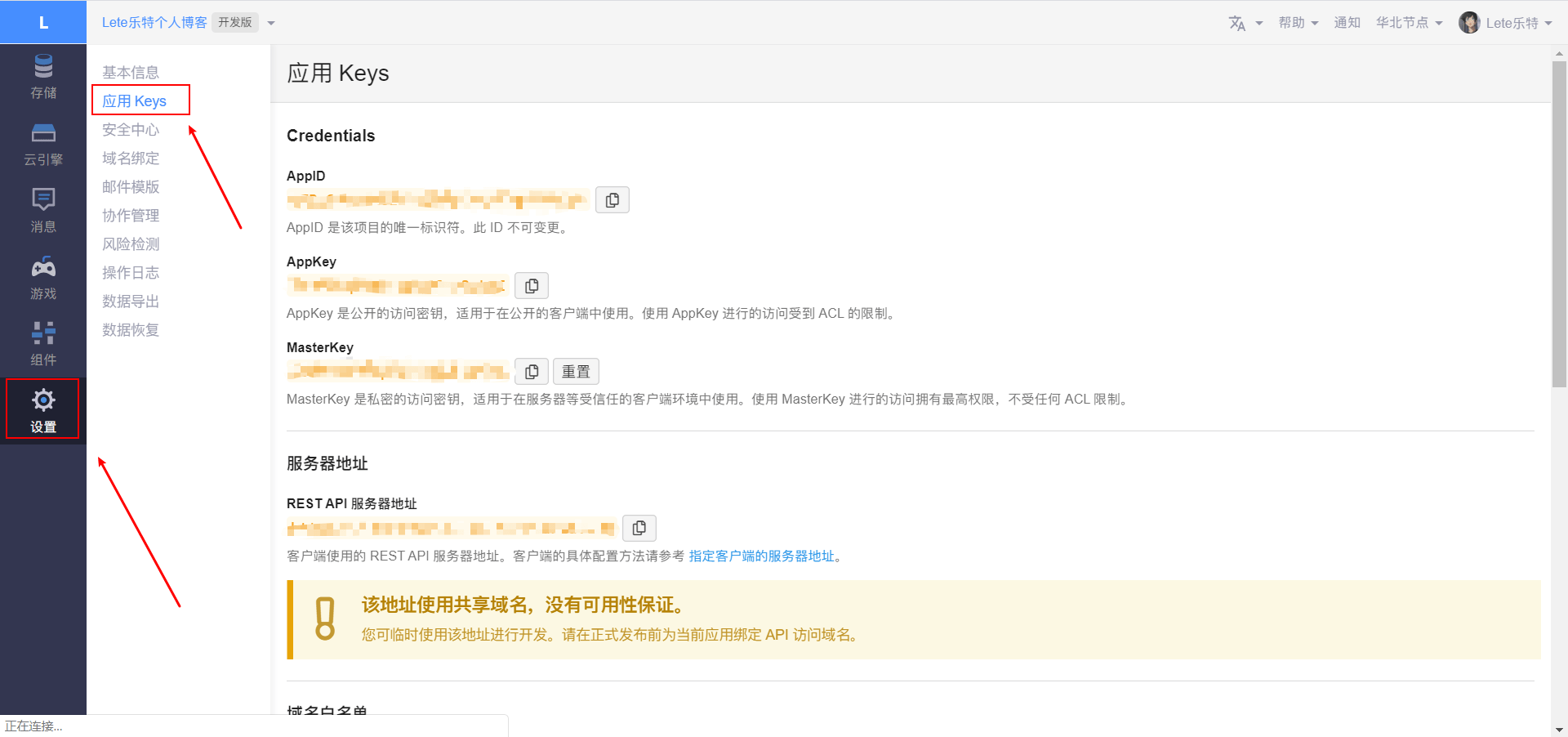Open the 指定客户端的服务器地址 link
This screenshot has height=737, width=1568.
point(761,556)
